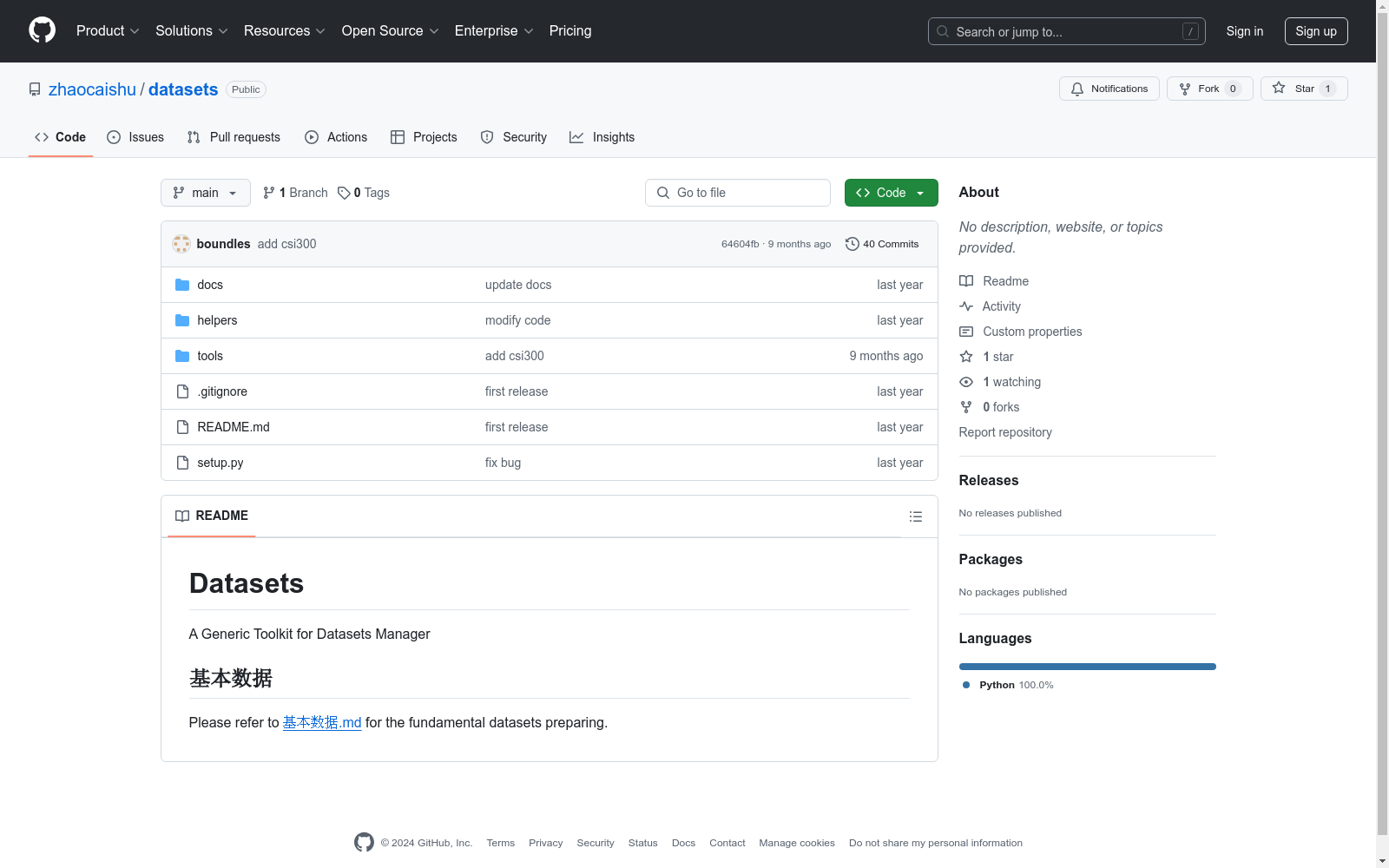
Task: Click the pulse icon beside Activity
Action: [966, 306]
